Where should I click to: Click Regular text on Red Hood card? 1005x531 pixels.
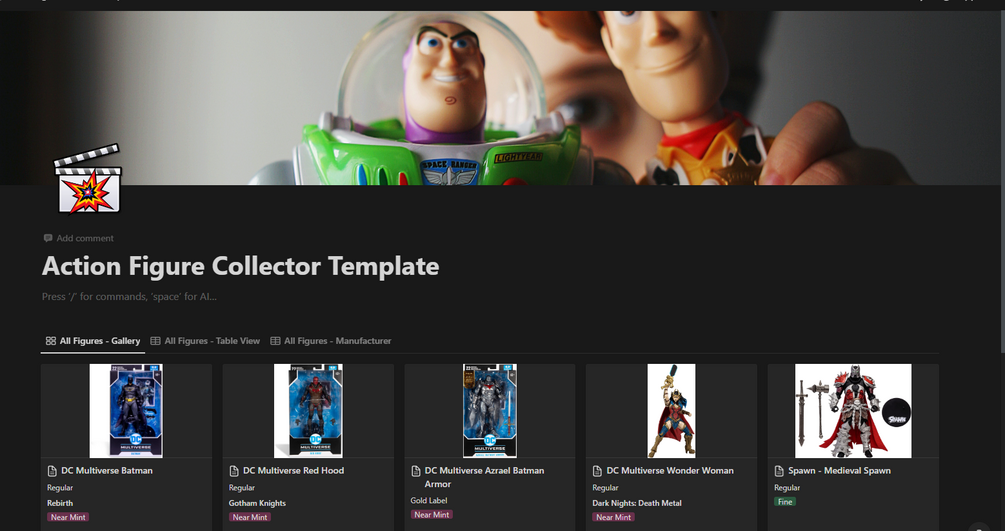(242, 488)
